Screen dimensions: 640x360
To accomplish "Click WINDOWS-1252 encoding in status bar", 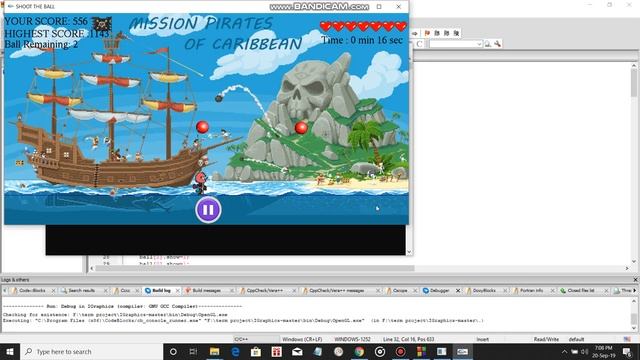I will [352, 339].
